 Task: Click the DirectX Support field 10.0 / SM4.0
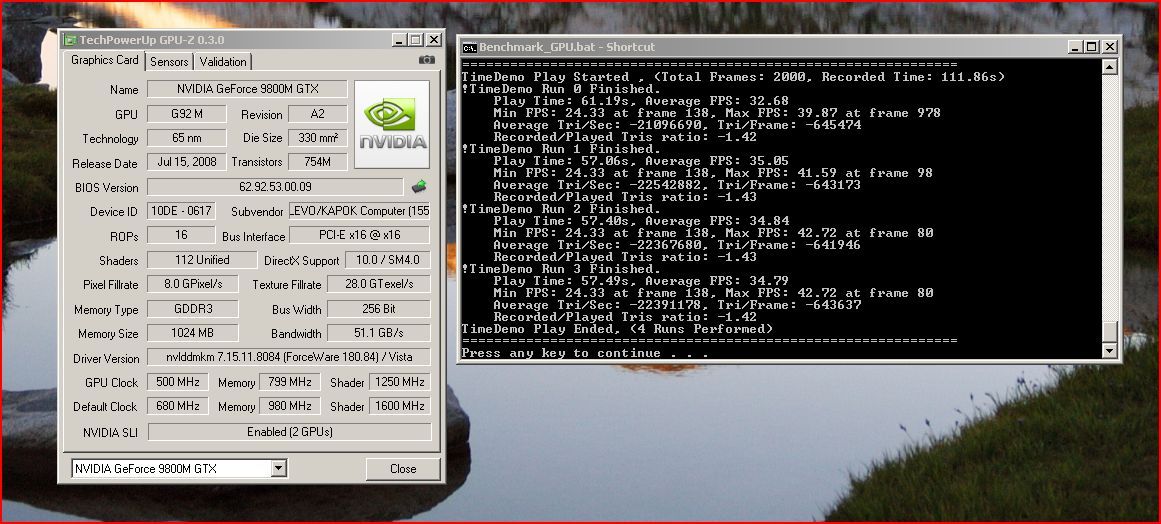387,260
